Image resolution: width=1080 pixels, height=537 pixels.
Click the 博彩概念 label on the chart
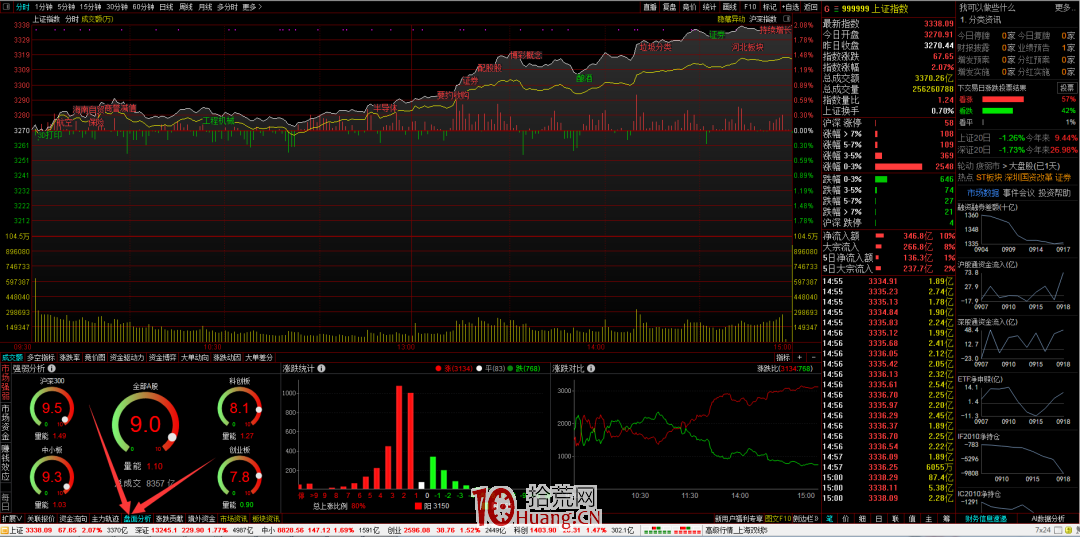click(x=526, y=54)
